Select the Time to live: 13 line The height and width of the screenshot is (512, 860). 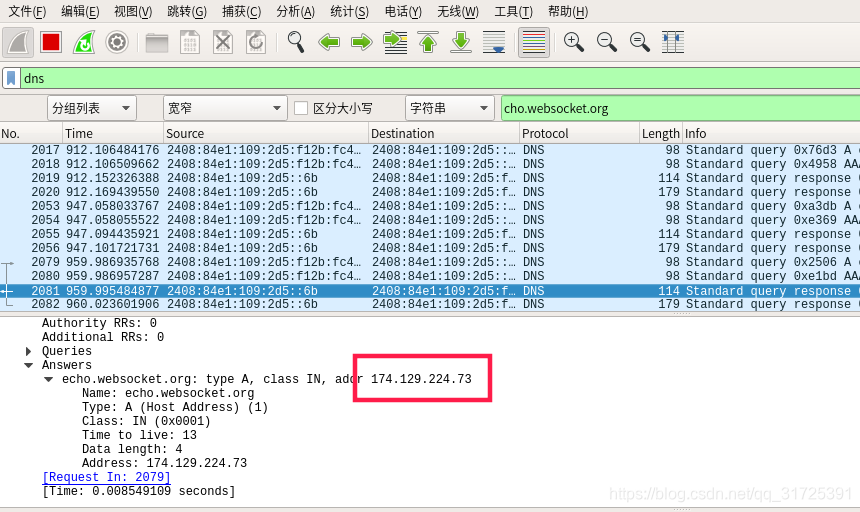point(139,435)
